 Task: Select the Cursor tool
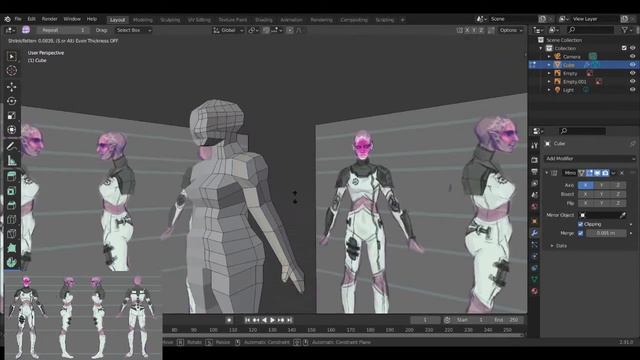click(x=11, y=71)
